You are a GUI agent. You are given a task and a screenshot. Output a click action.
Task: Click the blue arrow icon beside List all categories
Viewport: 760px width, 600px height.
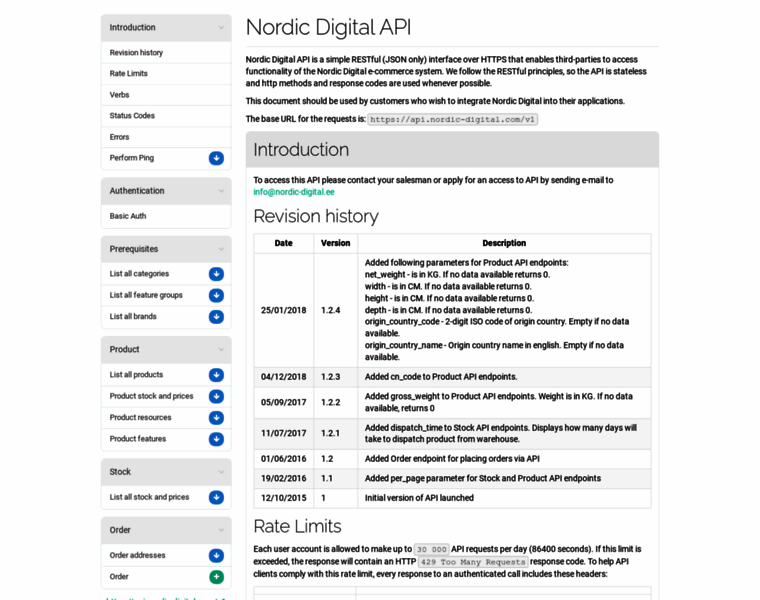tap(216, 274)
